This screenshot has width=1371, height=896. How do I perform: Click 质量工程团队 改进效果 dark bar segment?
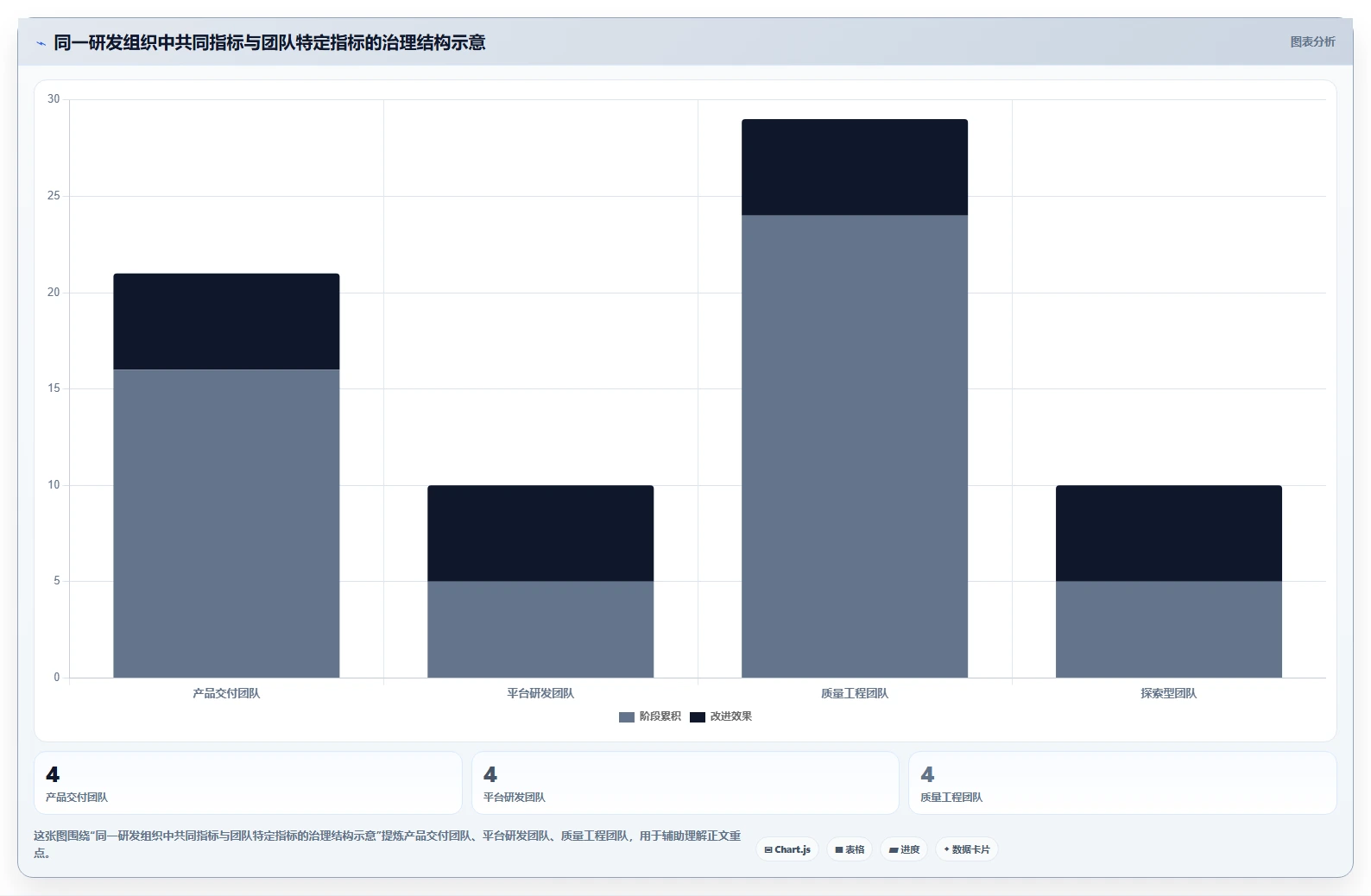[x=855, y=167]
